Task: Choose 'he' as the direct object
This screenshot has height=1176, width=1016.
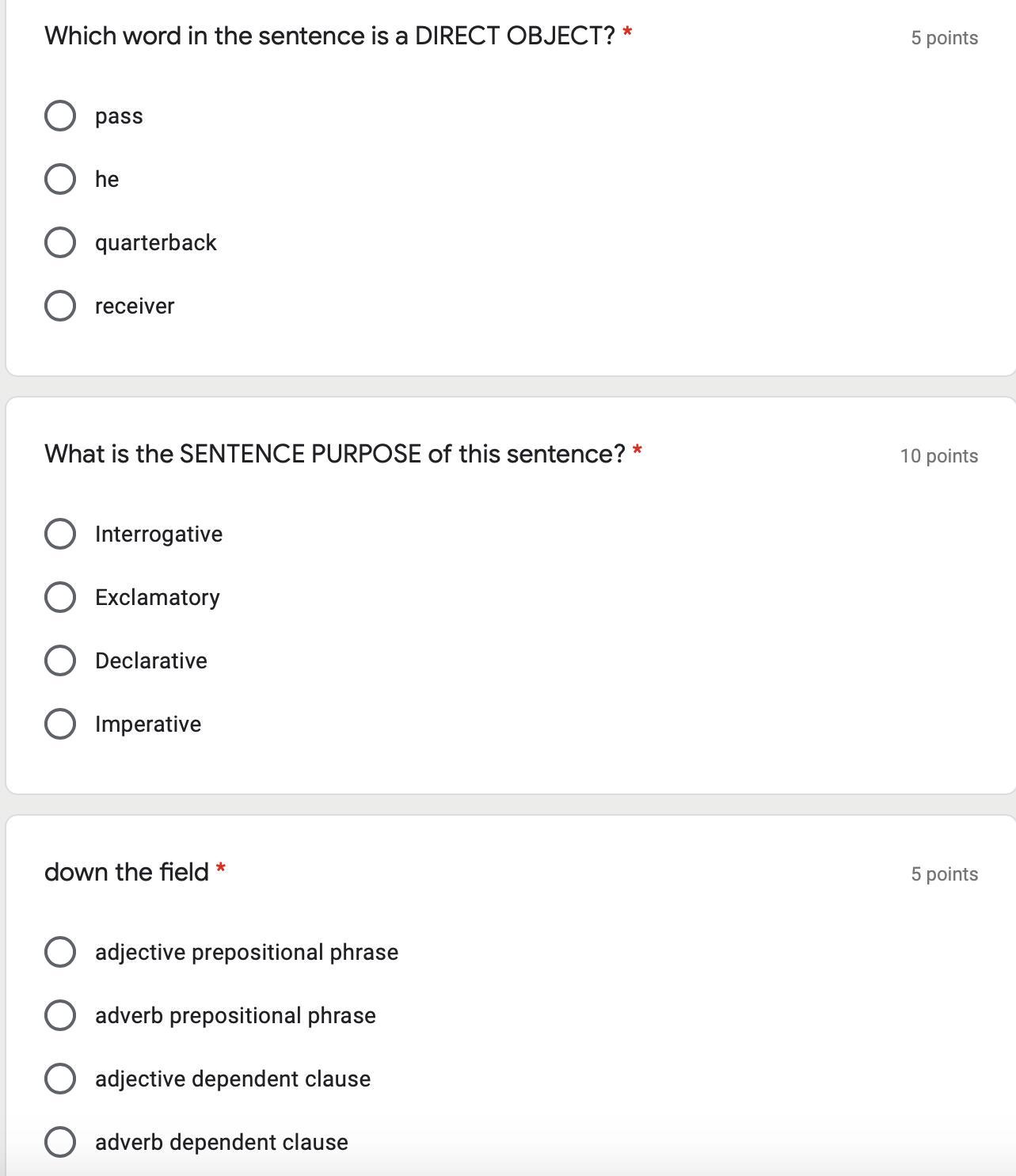Action: [x=60, y=179]
